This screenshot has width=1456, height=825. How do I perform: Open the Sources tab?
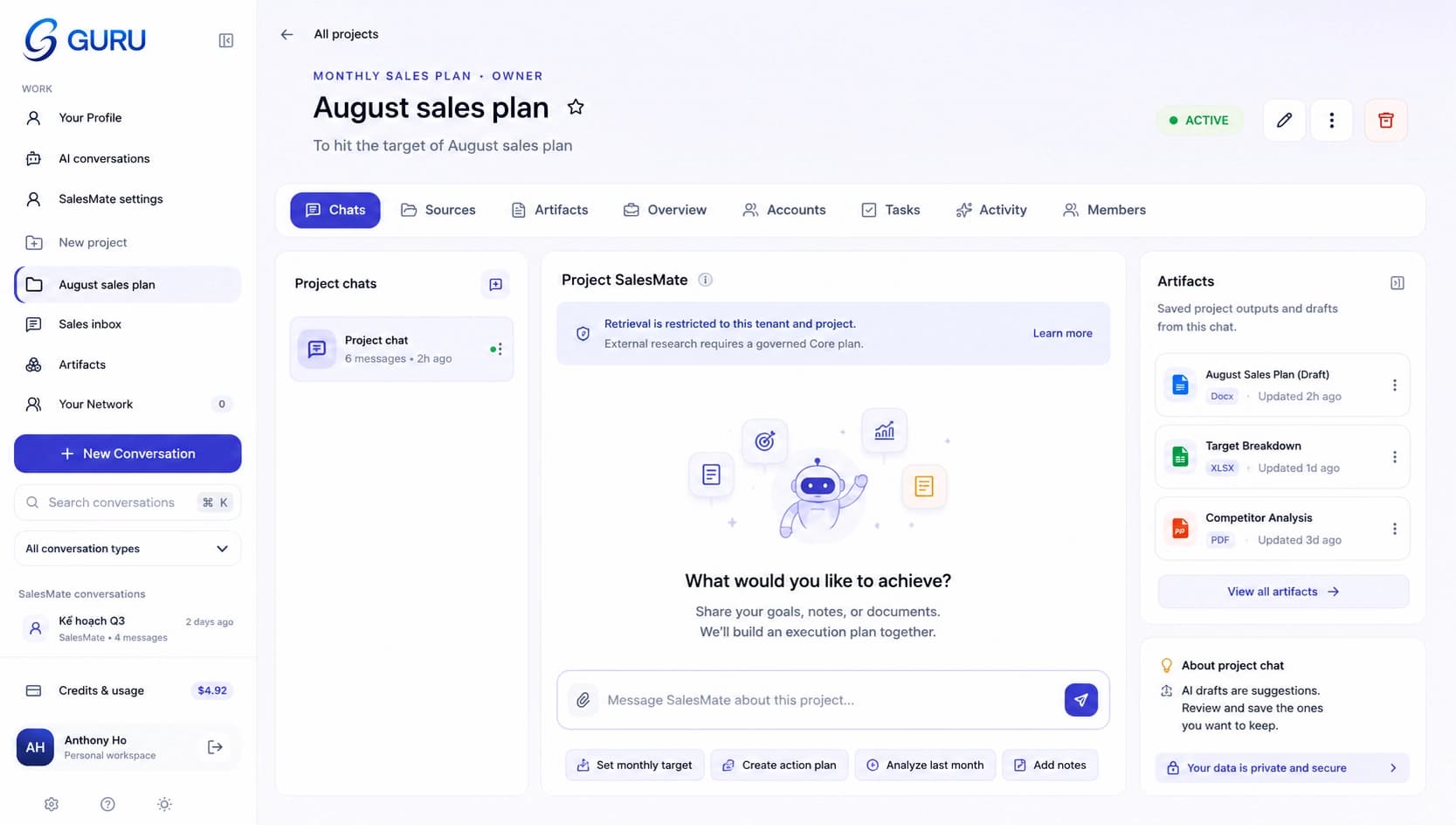[438, 210]
